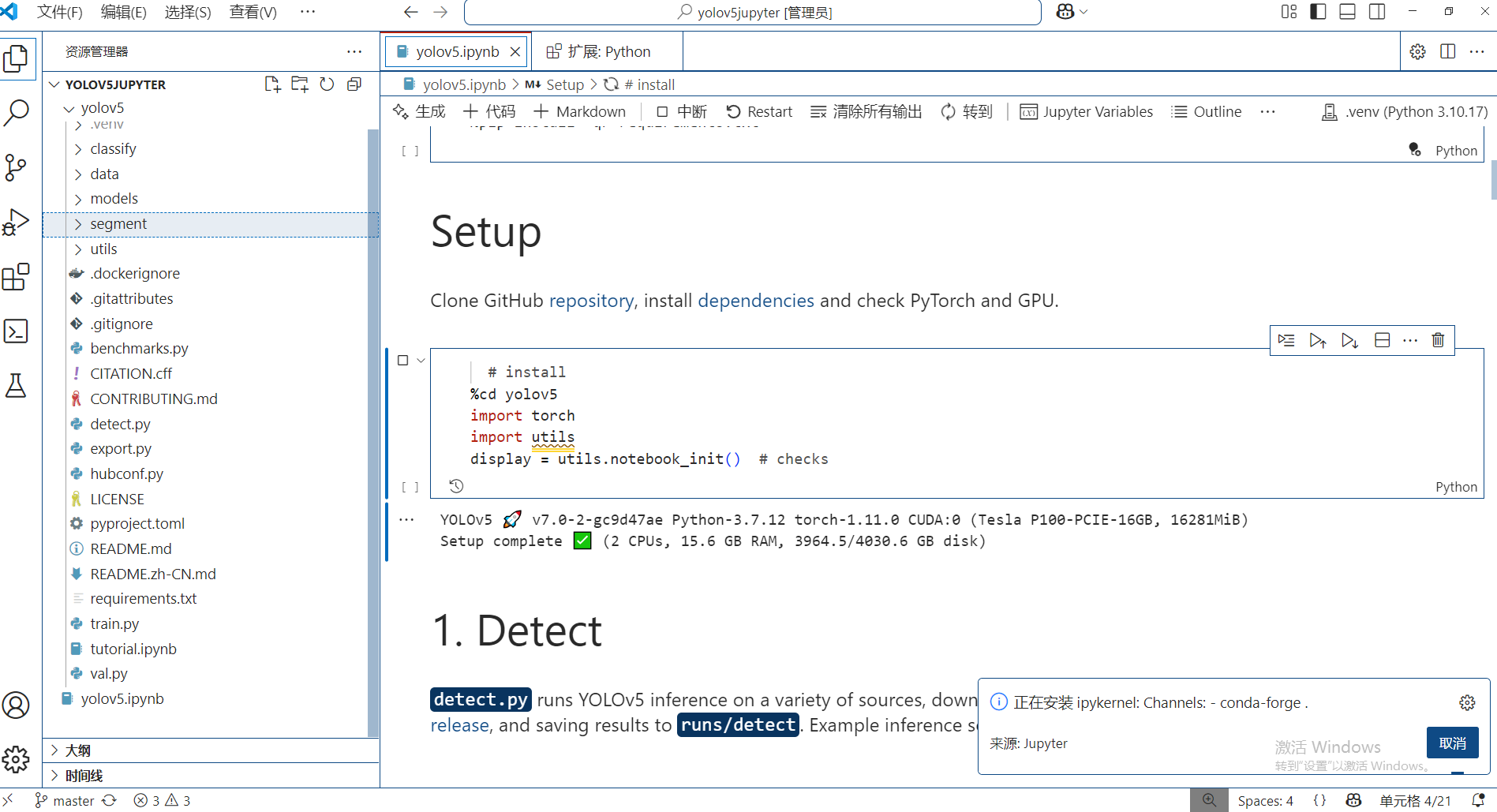
Task: Add a new Markdown cell
Action: (x=580, y=112)
